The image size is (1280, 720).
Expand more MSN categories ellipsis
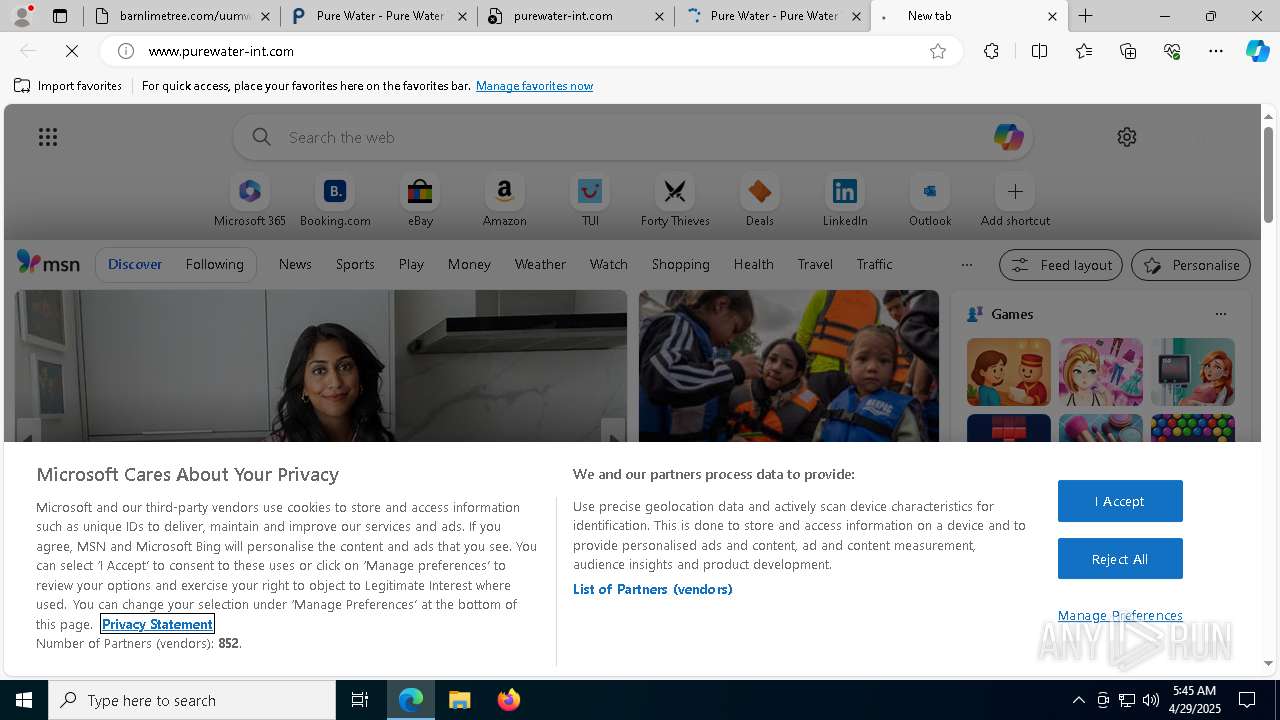[966, 265]
